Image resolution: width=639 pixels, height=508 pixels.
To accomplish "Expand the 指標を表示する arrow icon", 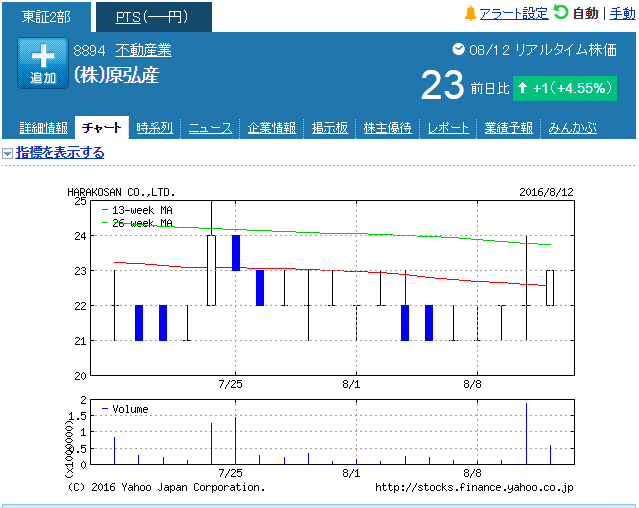I will [x=7, y=153].
